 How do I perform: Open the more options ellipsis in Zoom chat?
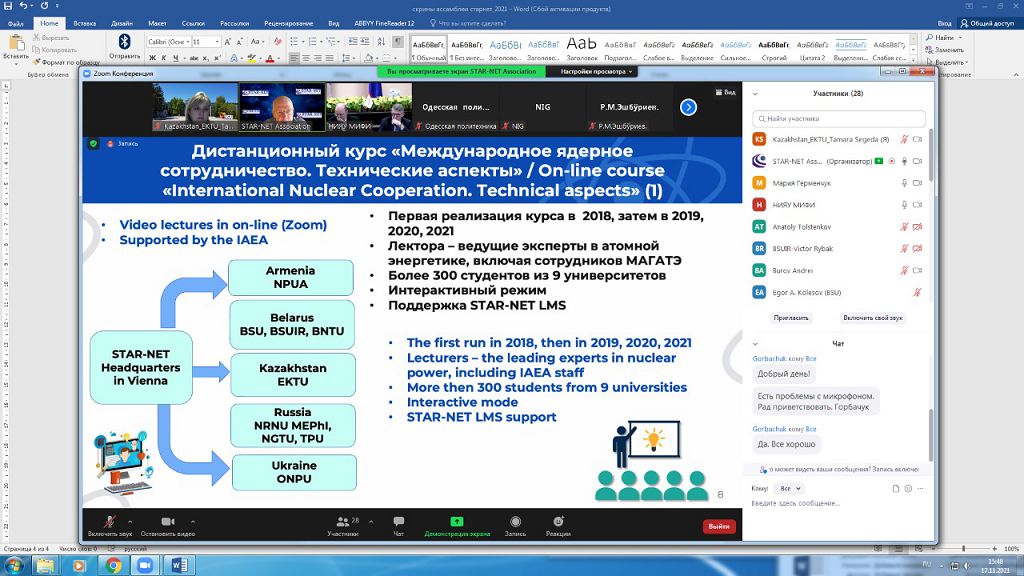920,488
